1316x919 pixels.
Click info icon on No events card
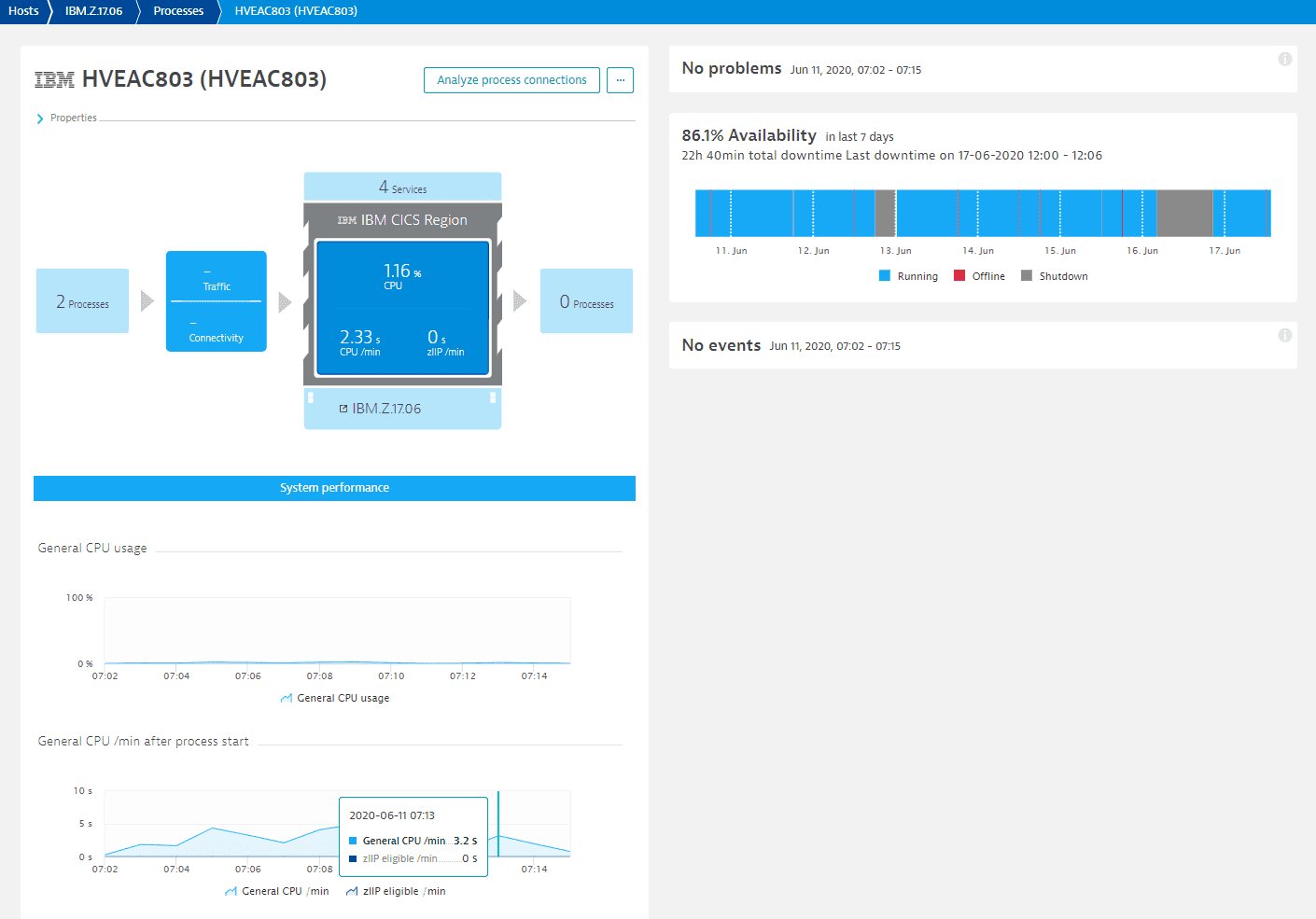tap(1285, 336)
